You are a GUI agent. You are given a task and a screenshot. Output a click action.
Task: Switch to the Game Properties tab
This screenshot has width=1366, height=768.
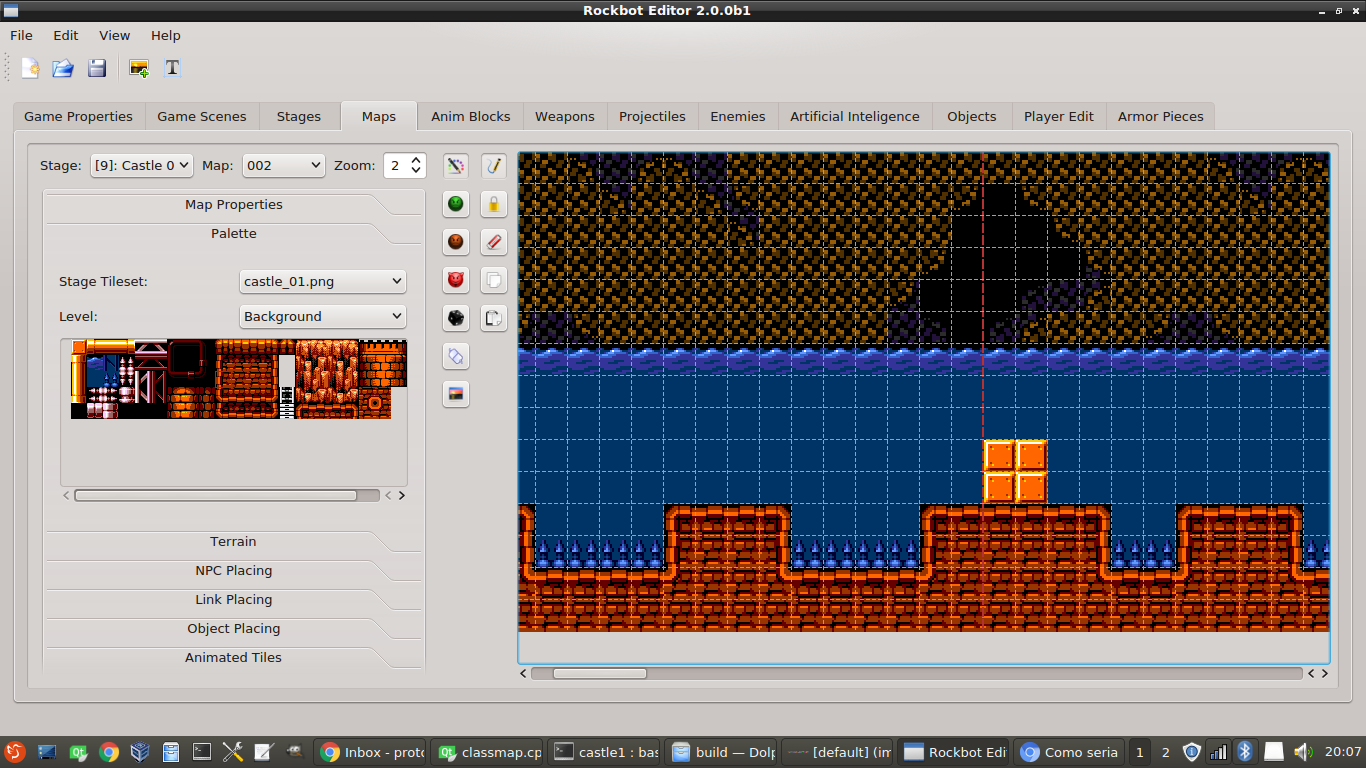click(x=78, y=116)
